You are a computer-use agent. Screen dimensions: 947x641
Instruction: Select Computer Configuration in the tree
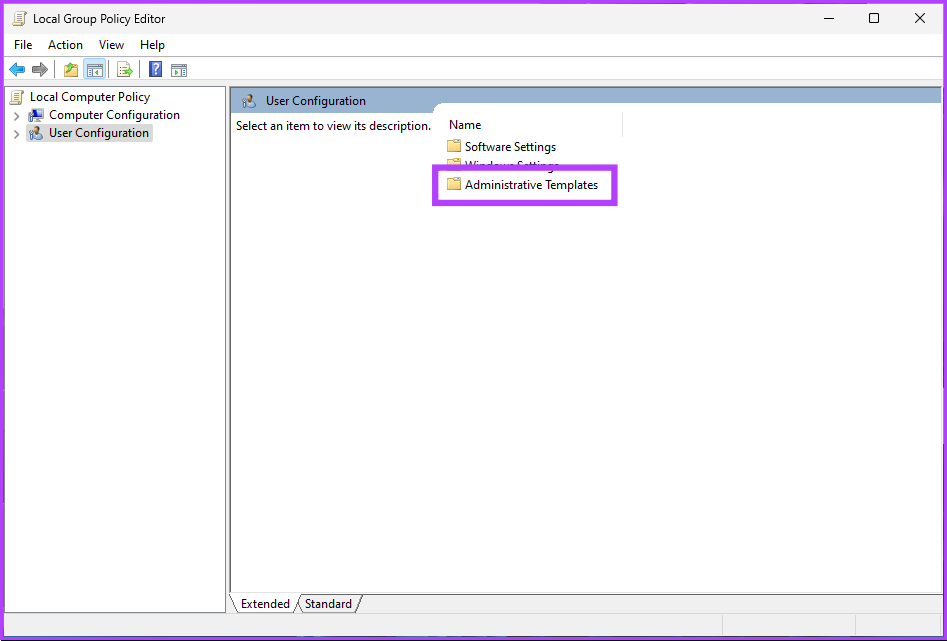click(x=114, y=115)
